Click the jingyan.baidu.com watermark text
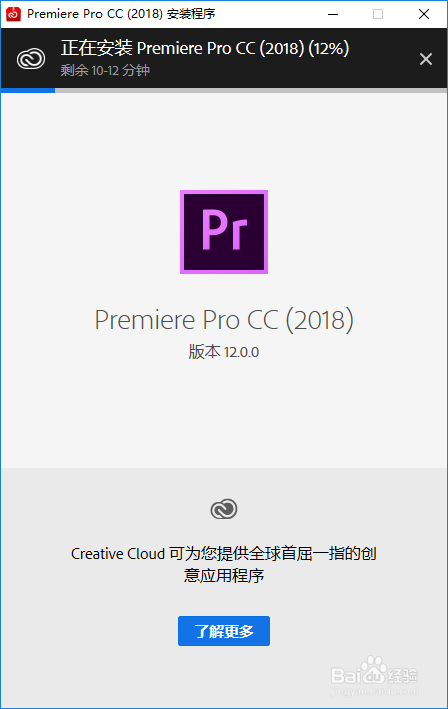Viewport: 448px width, 709px height. (374, 691)
